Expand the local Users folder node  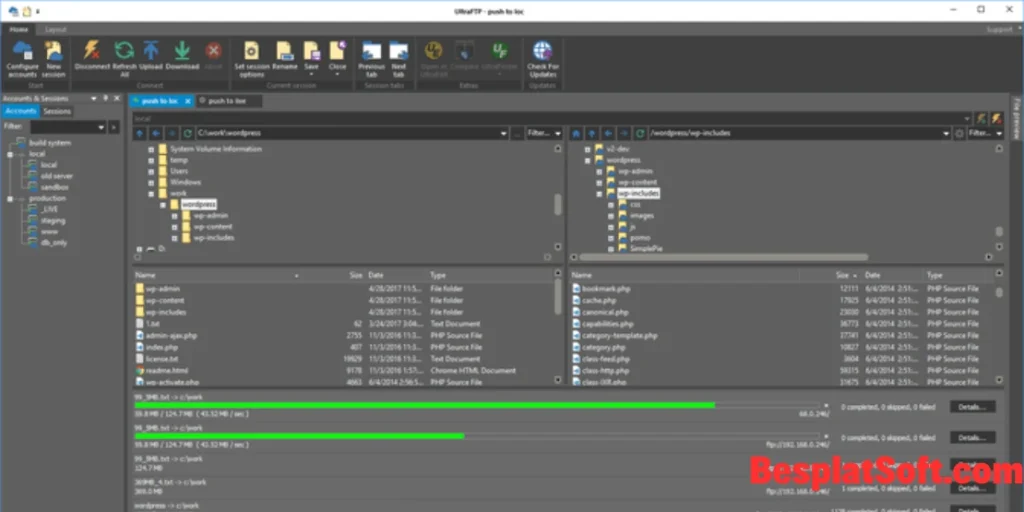(x=151, y=171)
